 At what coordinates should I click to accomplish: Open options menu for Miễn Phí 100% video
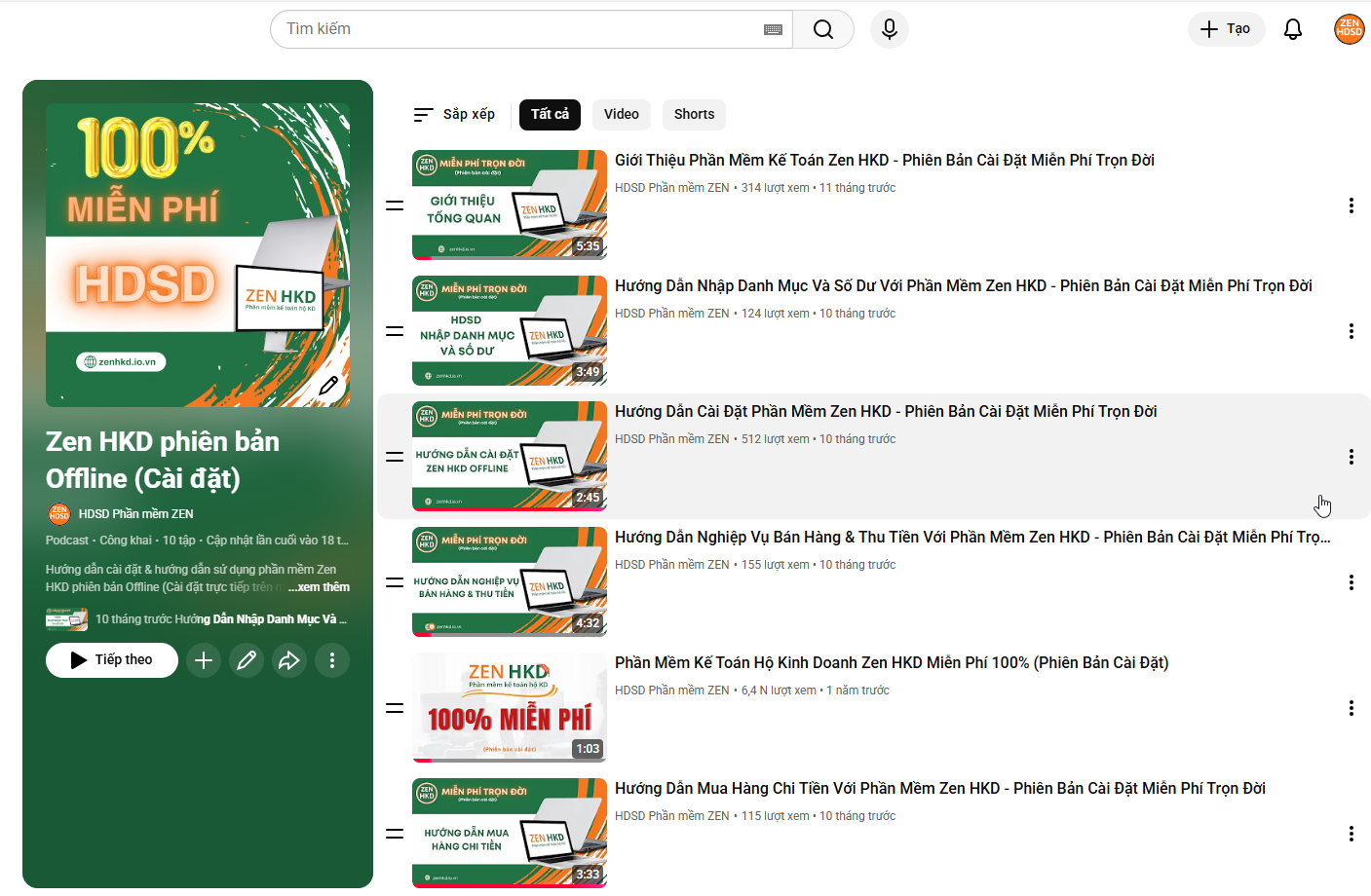[x=1352, y=708]
